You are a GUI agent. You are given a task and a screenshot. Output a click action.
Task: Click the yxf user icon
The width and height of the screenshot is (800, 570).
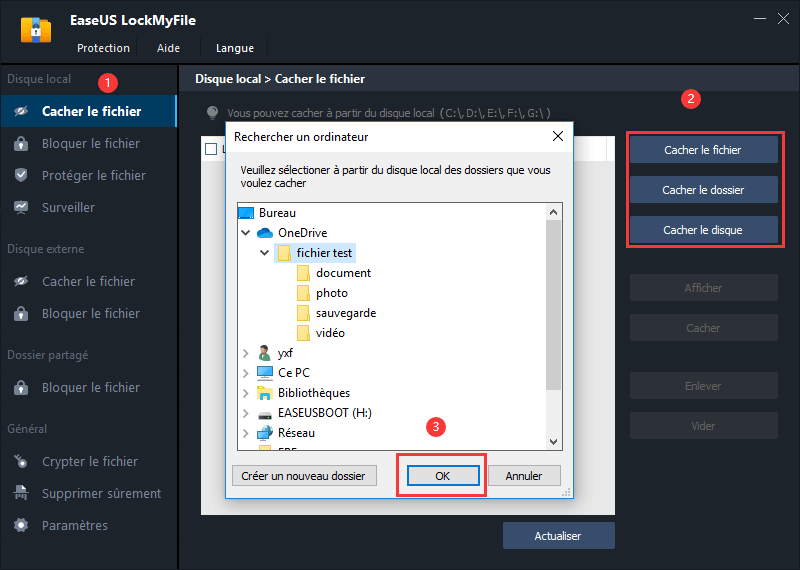264,353
